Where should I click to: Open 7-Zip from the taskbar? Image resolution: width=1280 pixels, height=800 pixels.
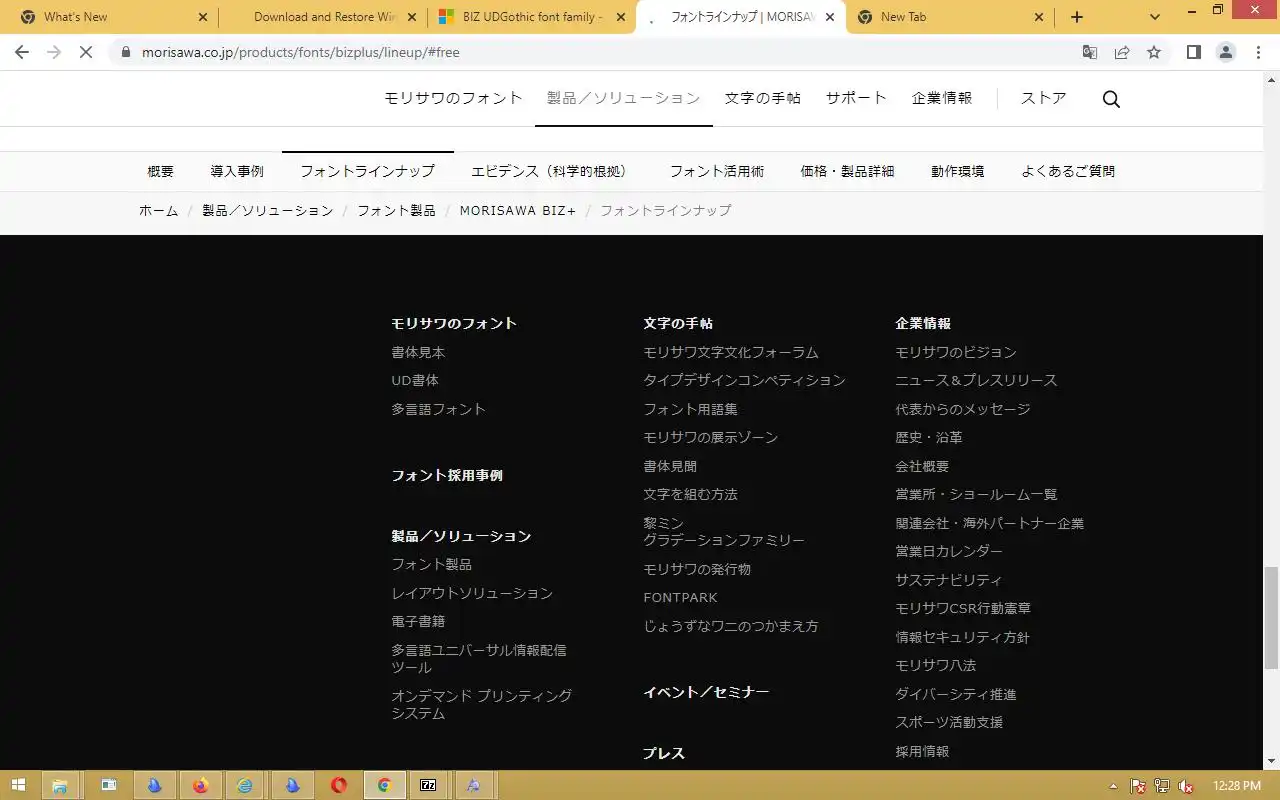[x=428, y=786]
